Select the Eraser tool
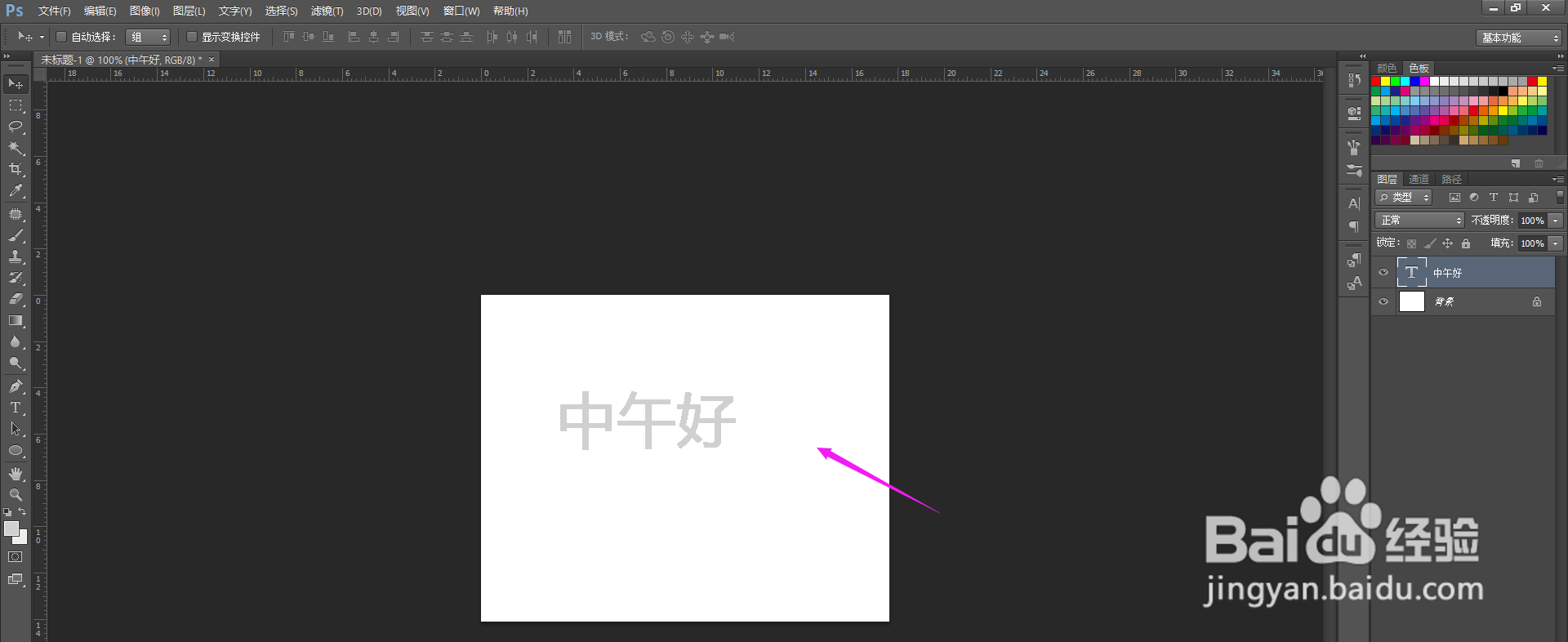 [16, 299]
